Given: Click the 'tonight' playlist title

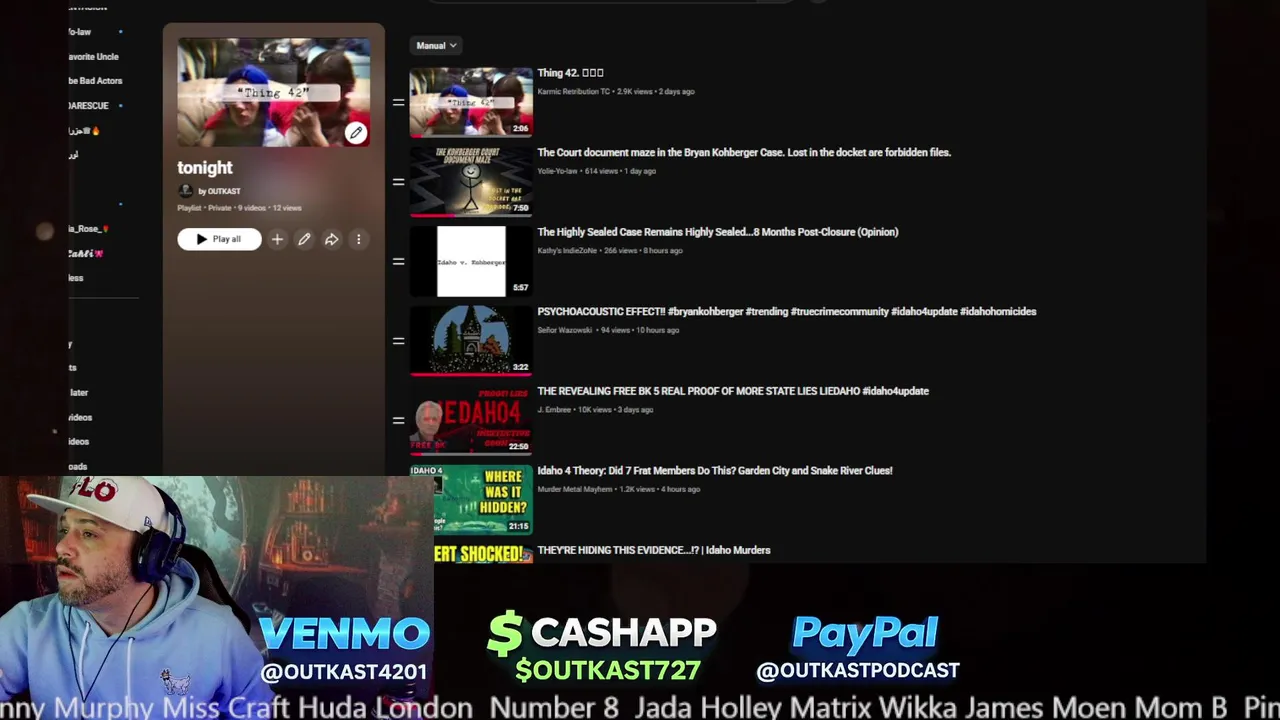Looking at the screenshot, I should click(205, 168).
